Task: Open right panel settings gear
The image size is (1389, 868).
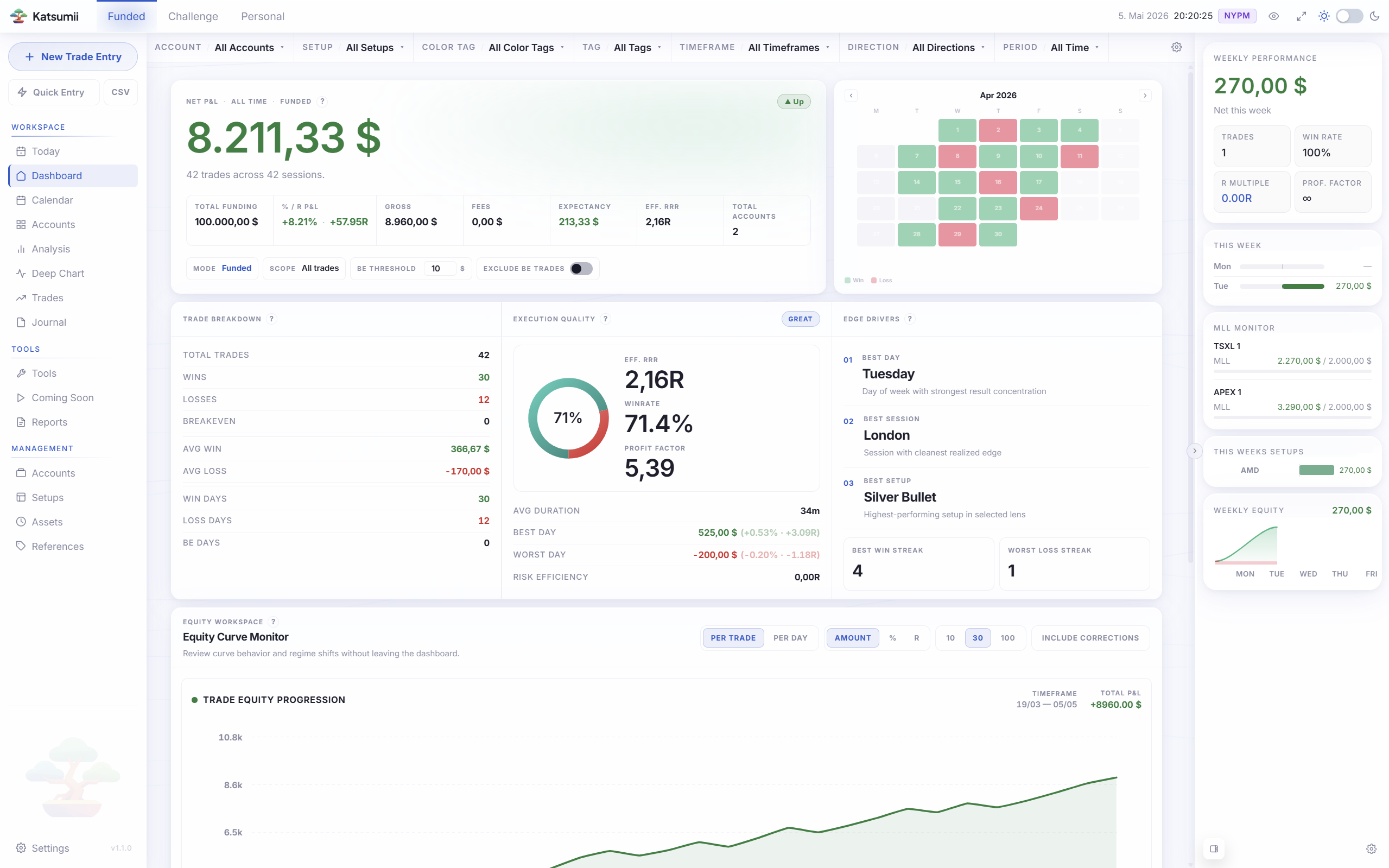Action: pos(1371,848)
